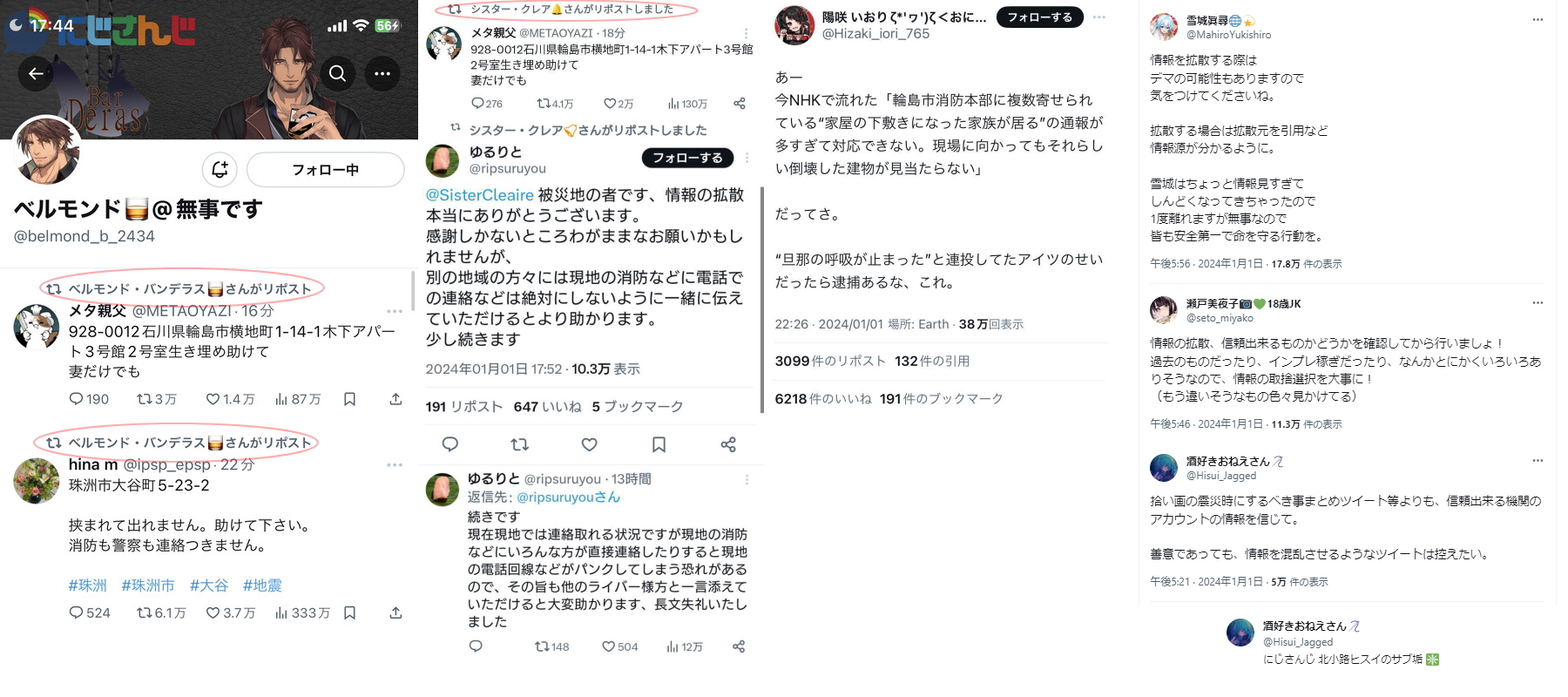Open the @SisterCleaire mention link
1568x697 pixels.
(479, 195)
